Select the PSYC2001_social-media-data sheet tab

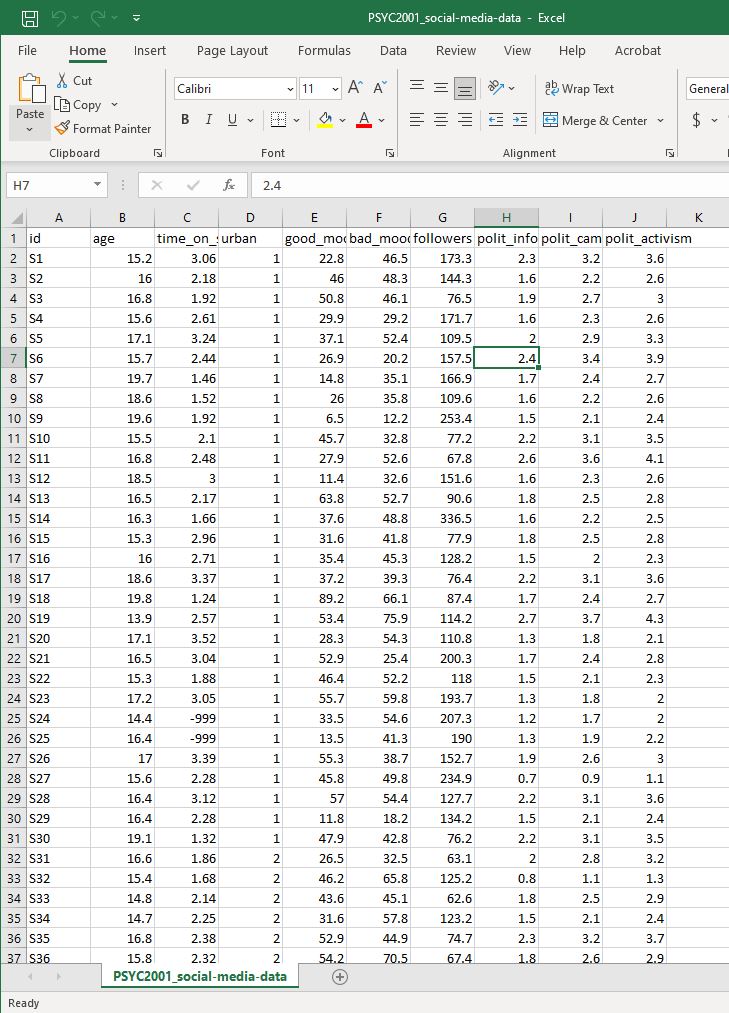click(x=200, y=976)
